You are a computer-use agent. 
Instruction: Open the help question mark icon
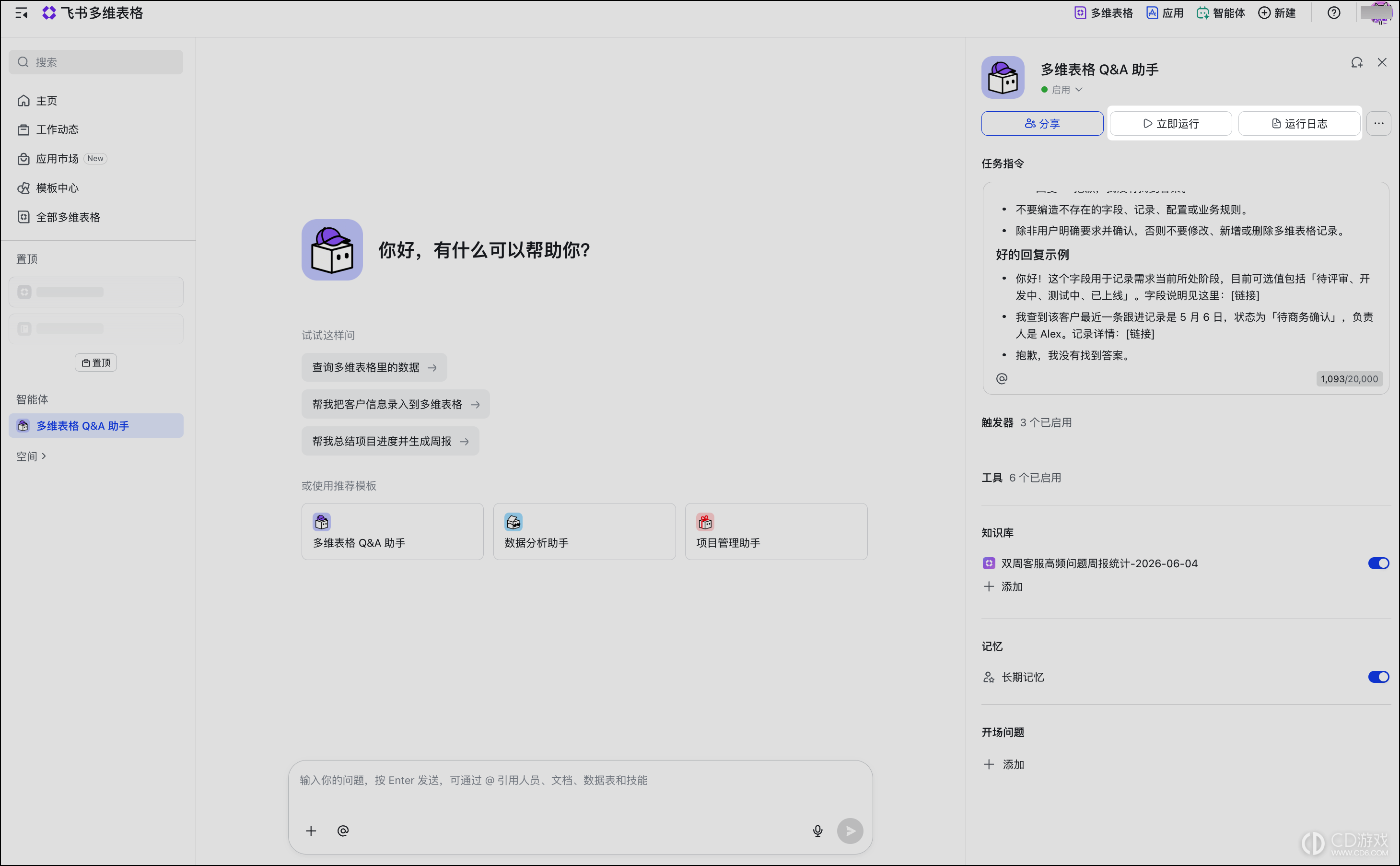point(1333,13)
